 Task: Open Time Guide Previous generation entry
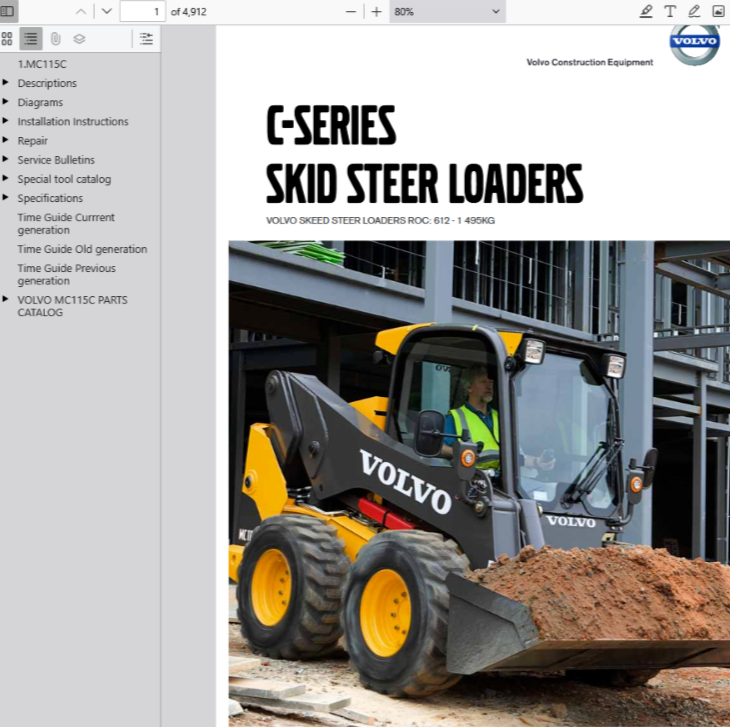[x=67, y=275]
